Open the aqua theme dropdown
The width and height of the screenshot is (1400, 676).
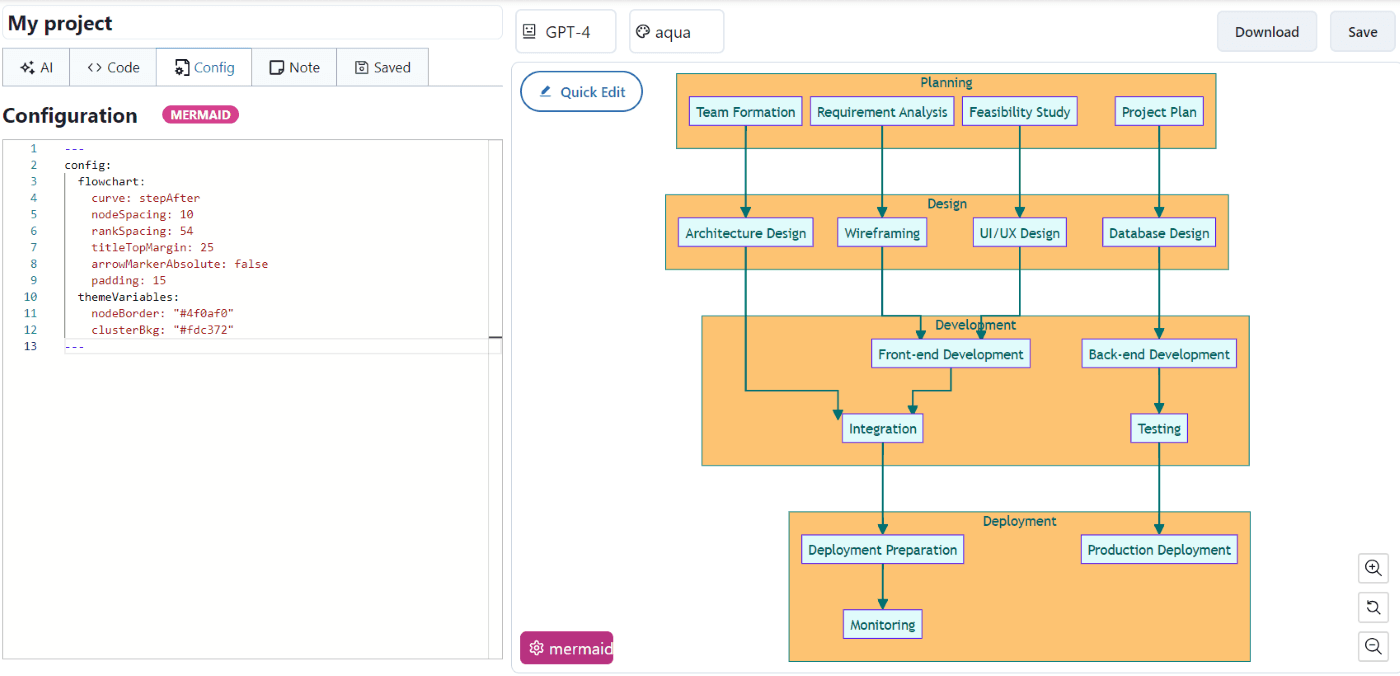tap(676, 31)
